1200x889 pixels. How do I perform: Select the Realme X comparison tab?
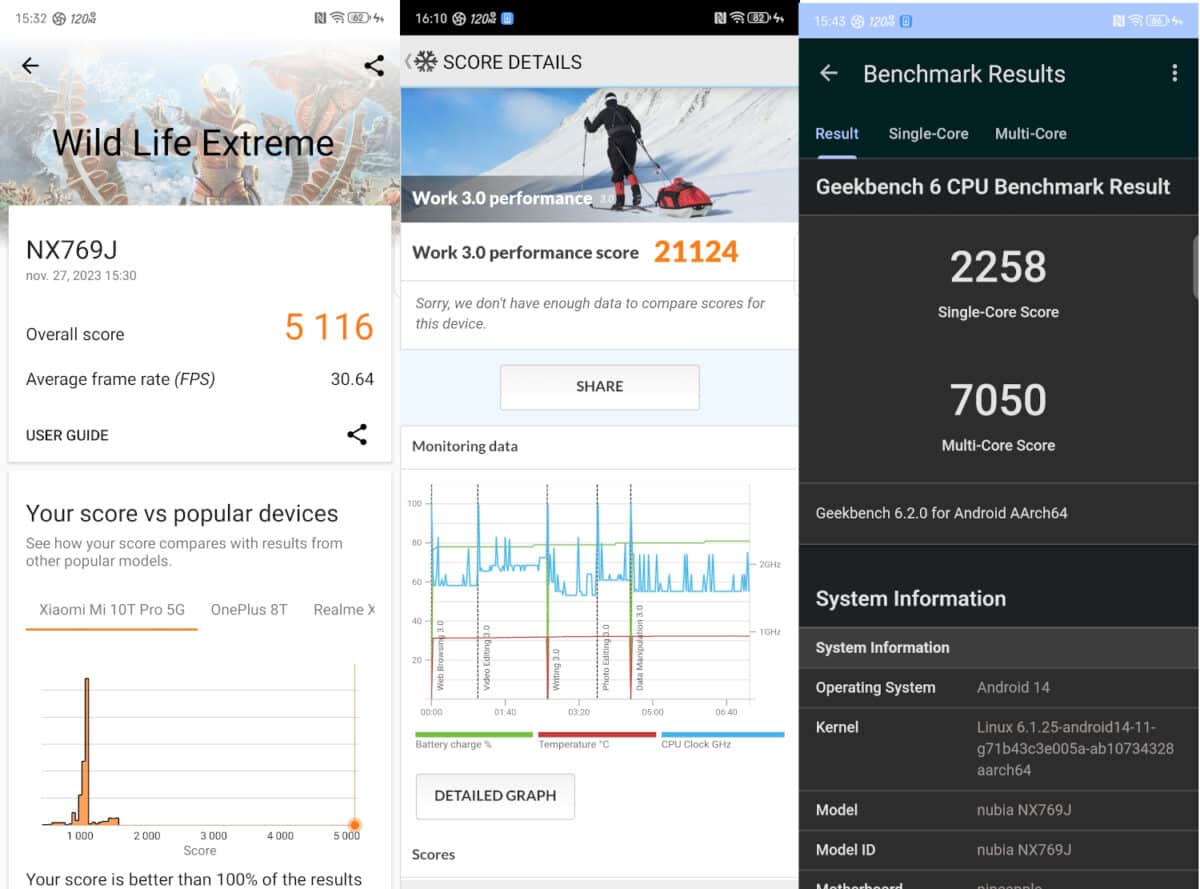[344, 609]
